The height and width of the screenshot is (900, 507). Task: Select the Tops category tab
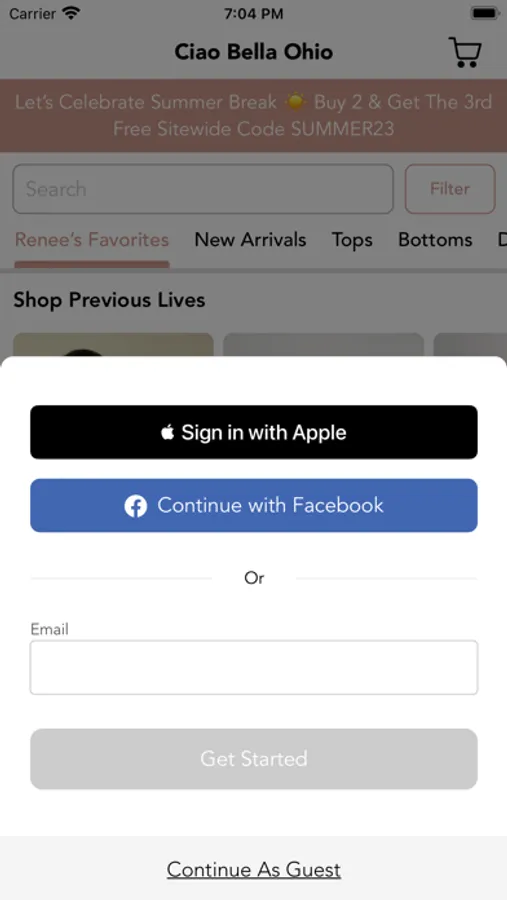tap(352, 240)
